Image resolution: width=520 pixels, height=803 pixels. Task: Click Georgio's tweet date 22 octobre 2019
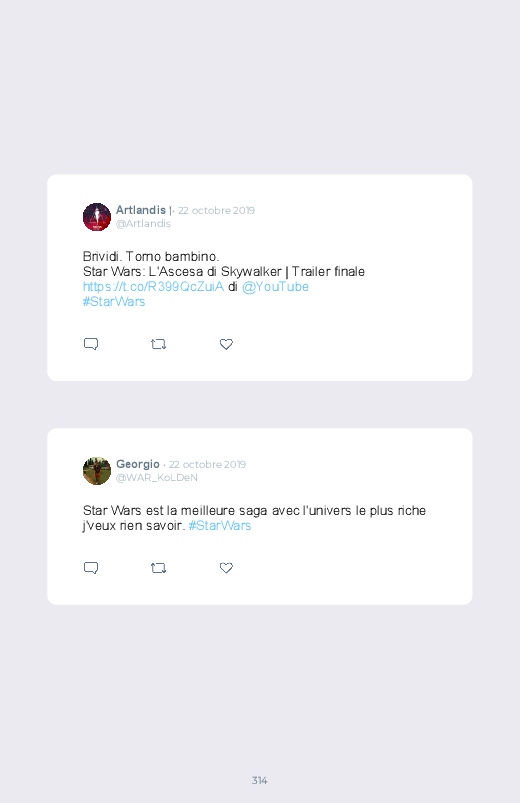coord(207,464)
